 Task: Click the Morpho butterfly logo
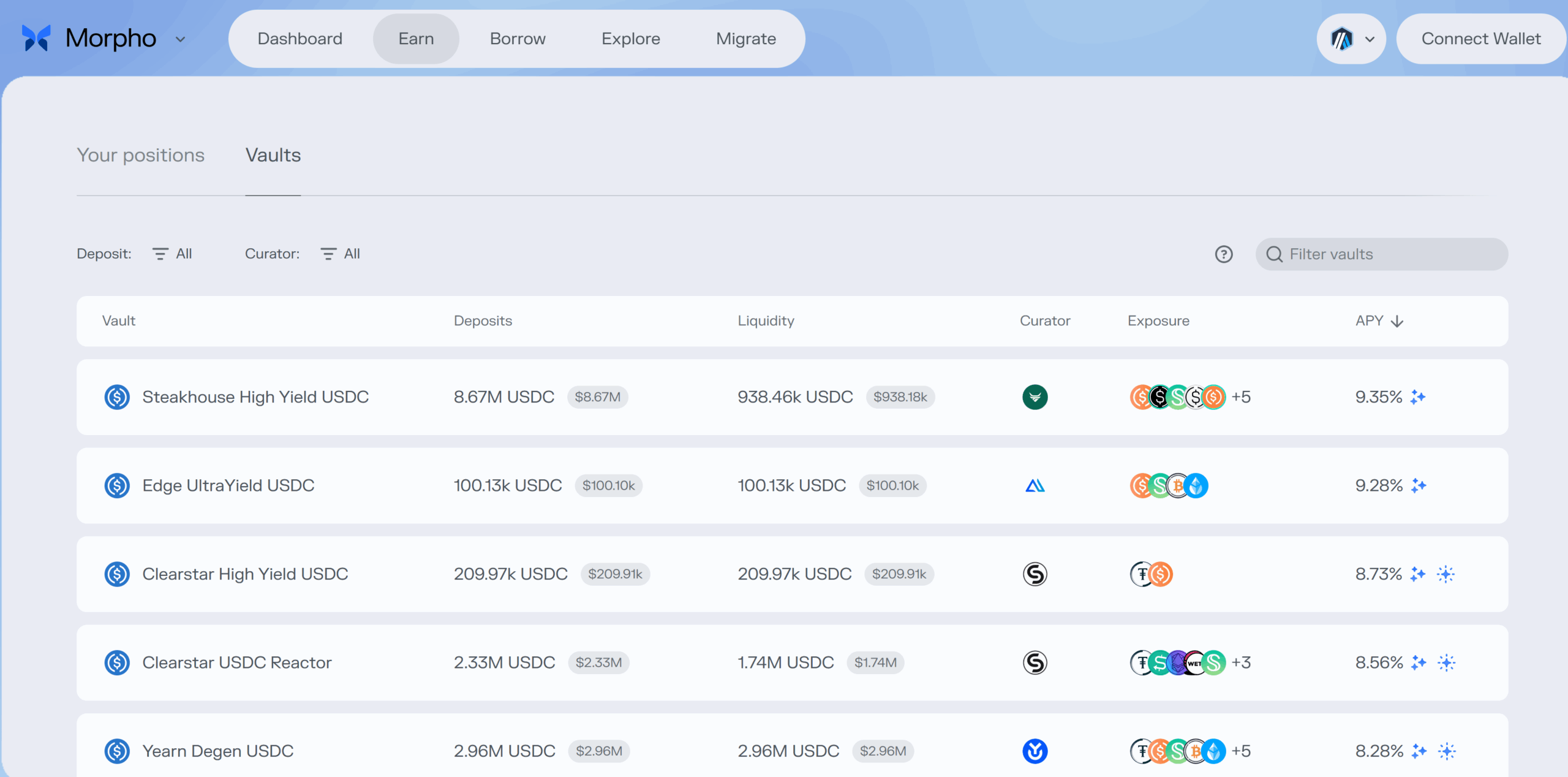(x=36, y=38)
